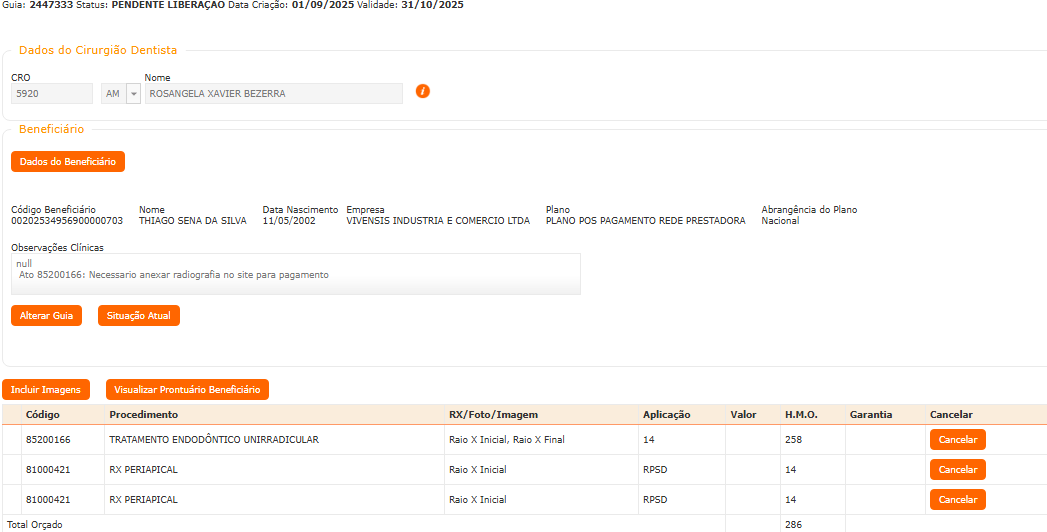This screenshot has width=1047, height=532.
Task: Cancel the Tratamento Endodôntico Unirradicular procedure
Action: pos(957,440)
